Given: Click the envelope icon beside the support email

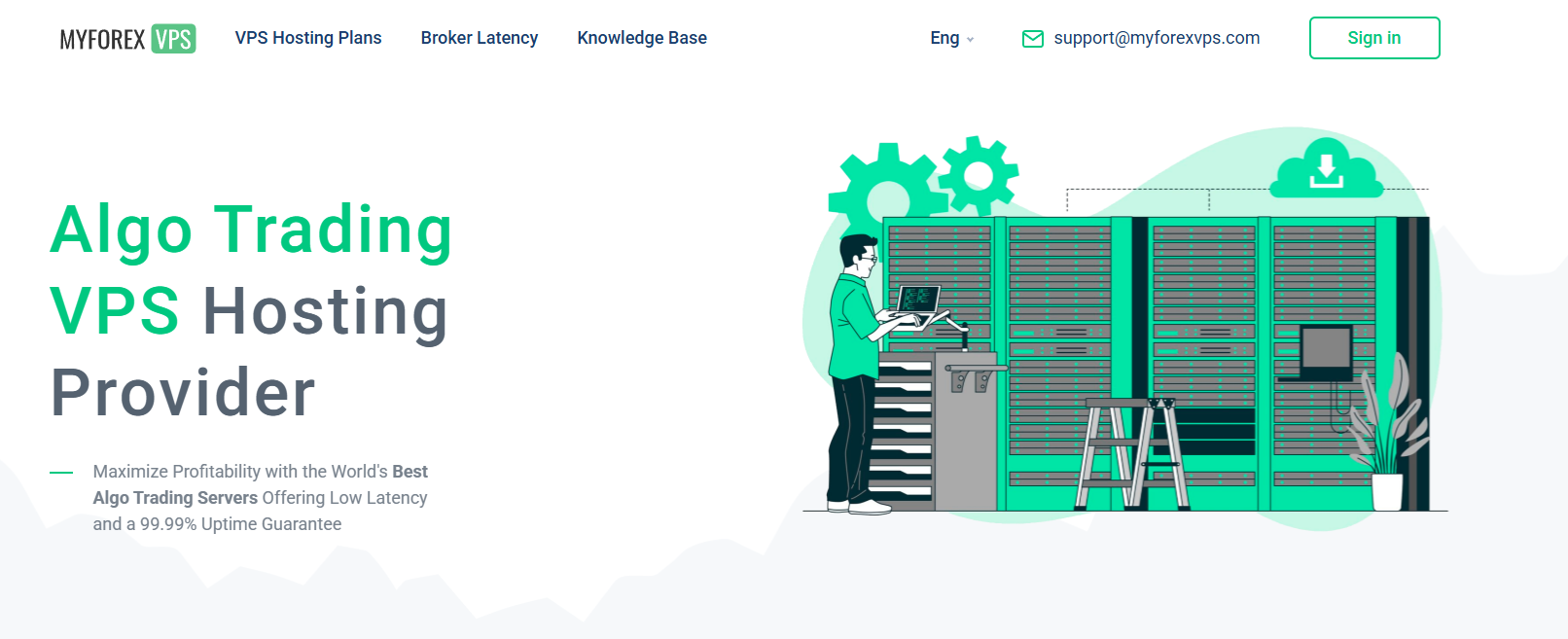Looking at the screenshot, I should [x=1033, y=39].
